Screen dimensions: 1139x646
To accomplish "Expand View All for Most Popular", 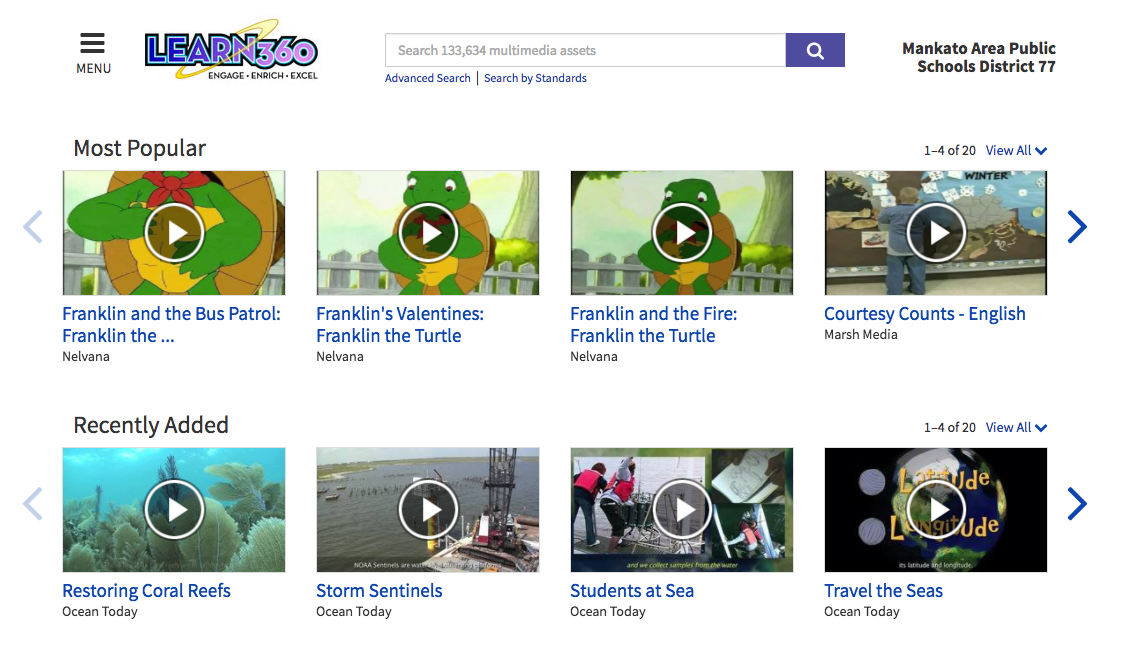I will tap(1016, 150).
